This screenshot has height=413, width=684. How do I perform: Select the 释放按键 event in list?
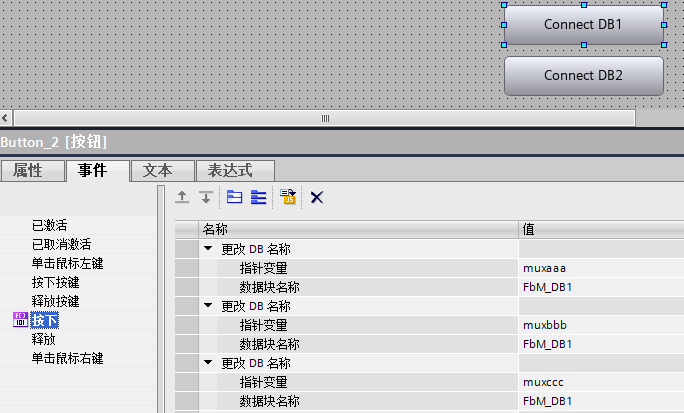click(55, 301)
